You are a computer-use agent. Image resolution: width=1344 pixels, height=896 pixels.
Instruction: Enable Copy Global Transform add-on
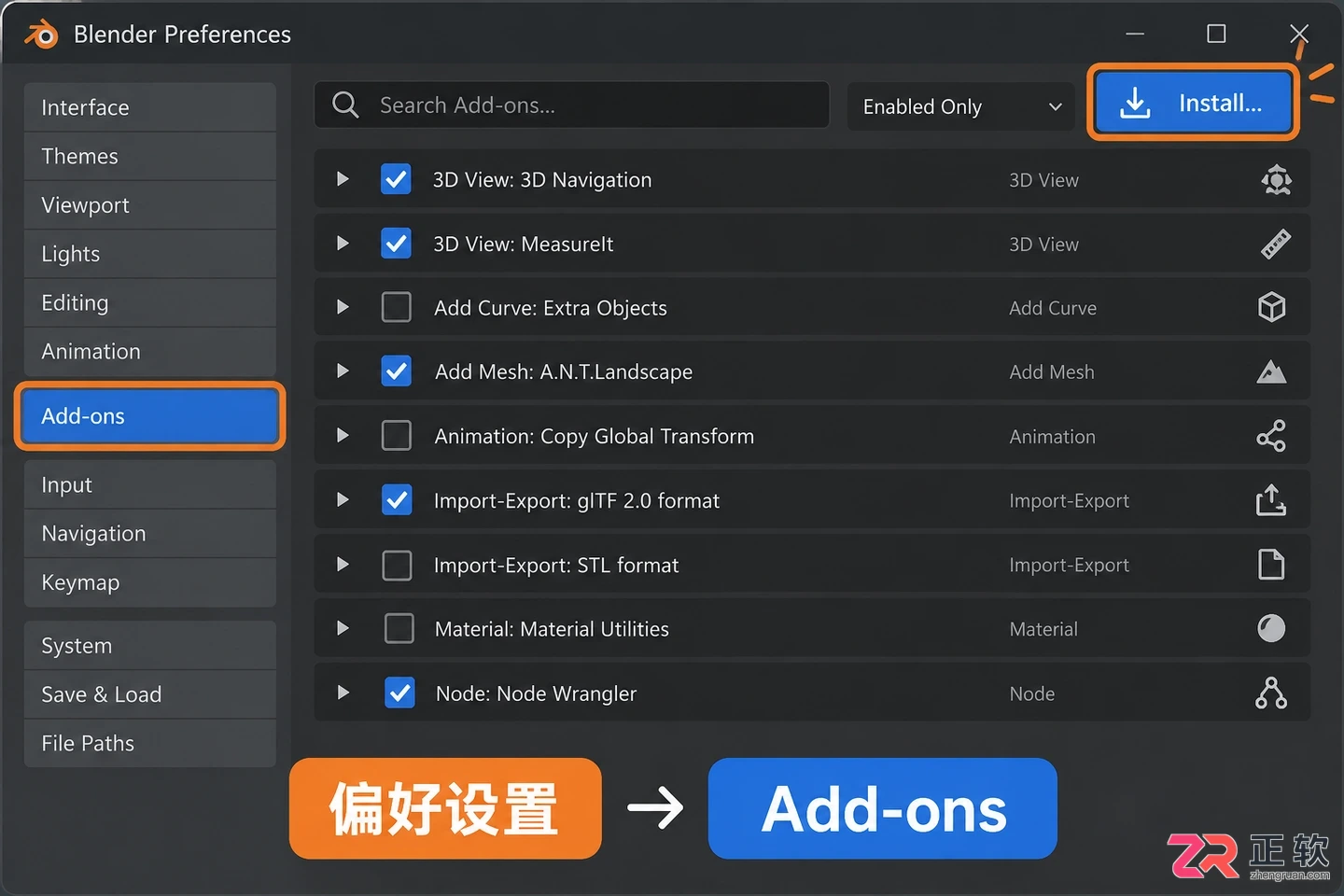(397, 436)
